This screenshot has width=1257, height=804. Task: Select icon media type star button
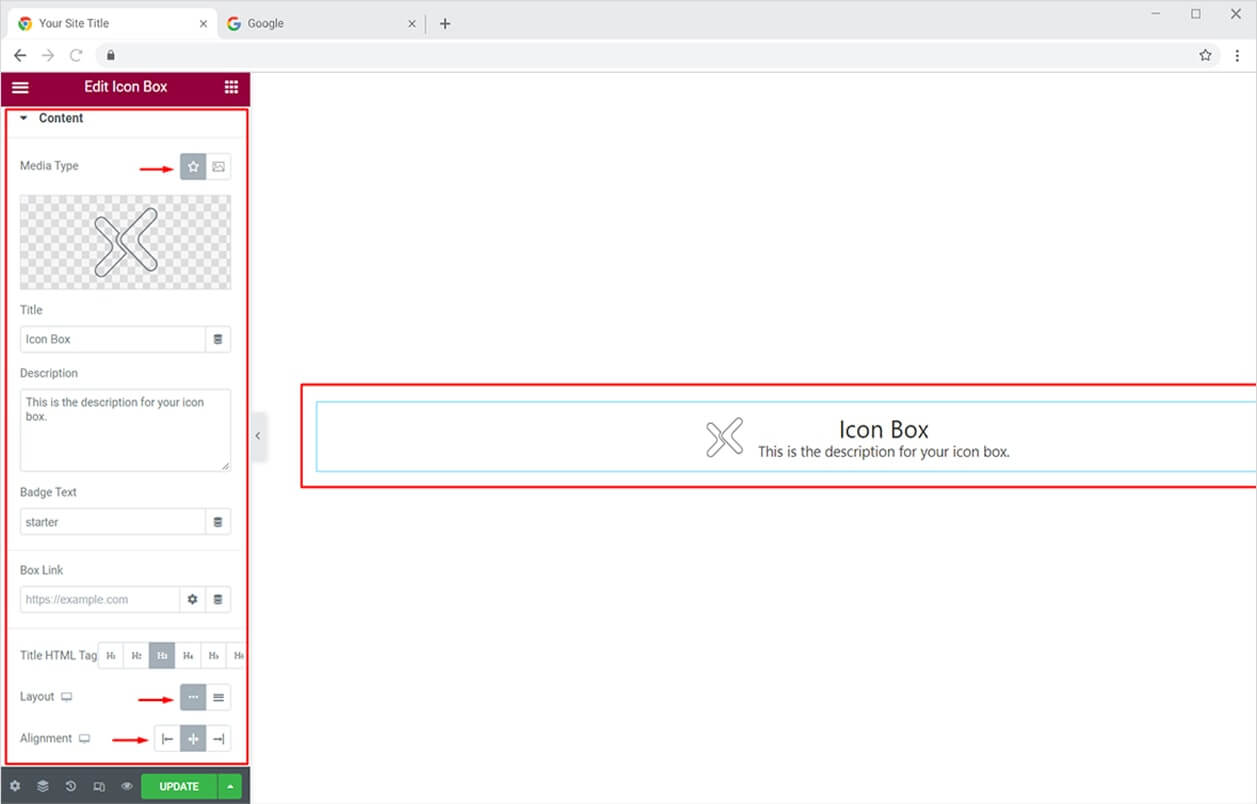click(x=193, y=167)
